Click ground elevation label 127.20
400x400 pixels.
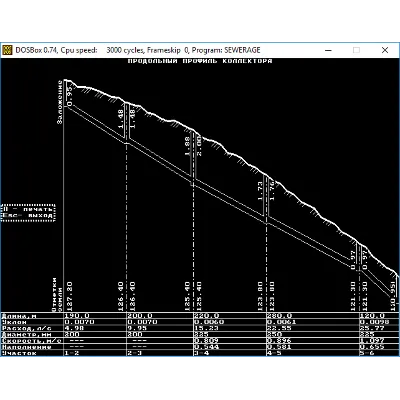click(70, 297)
